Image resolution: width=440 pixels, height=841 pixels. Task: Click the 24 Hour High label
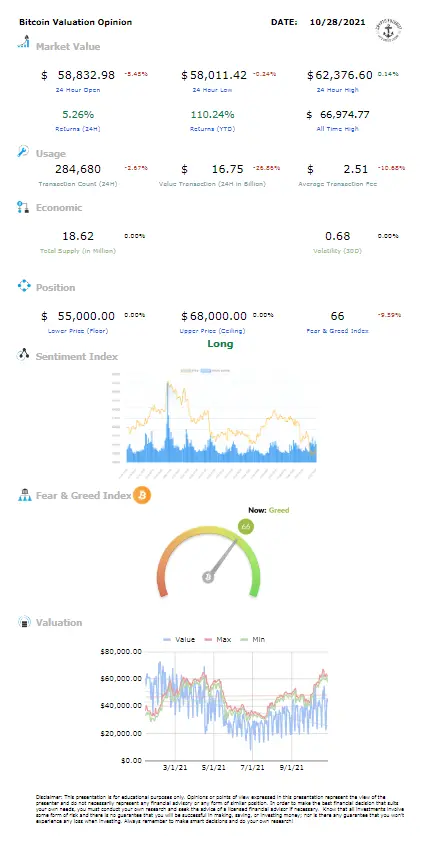coord(336,90)
